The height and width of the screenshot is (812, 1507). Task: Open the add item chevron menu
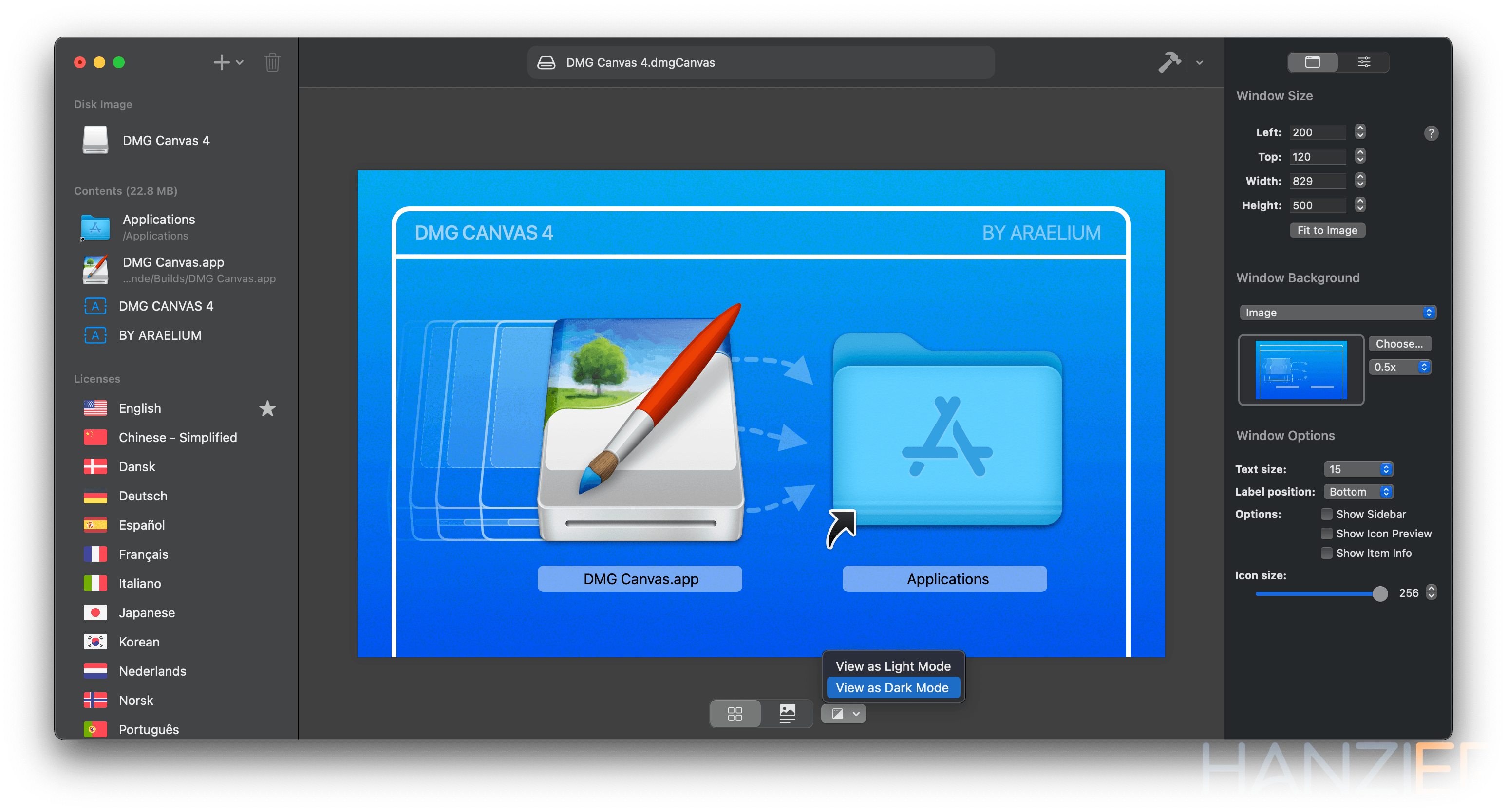pos(240,62)
